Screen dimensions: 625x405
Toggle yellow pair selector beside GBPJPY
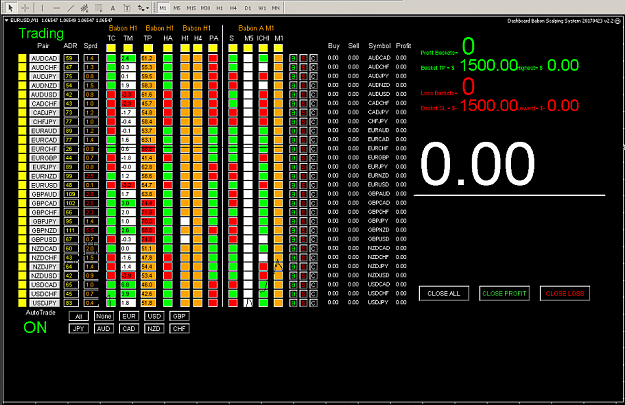(22, 221)
